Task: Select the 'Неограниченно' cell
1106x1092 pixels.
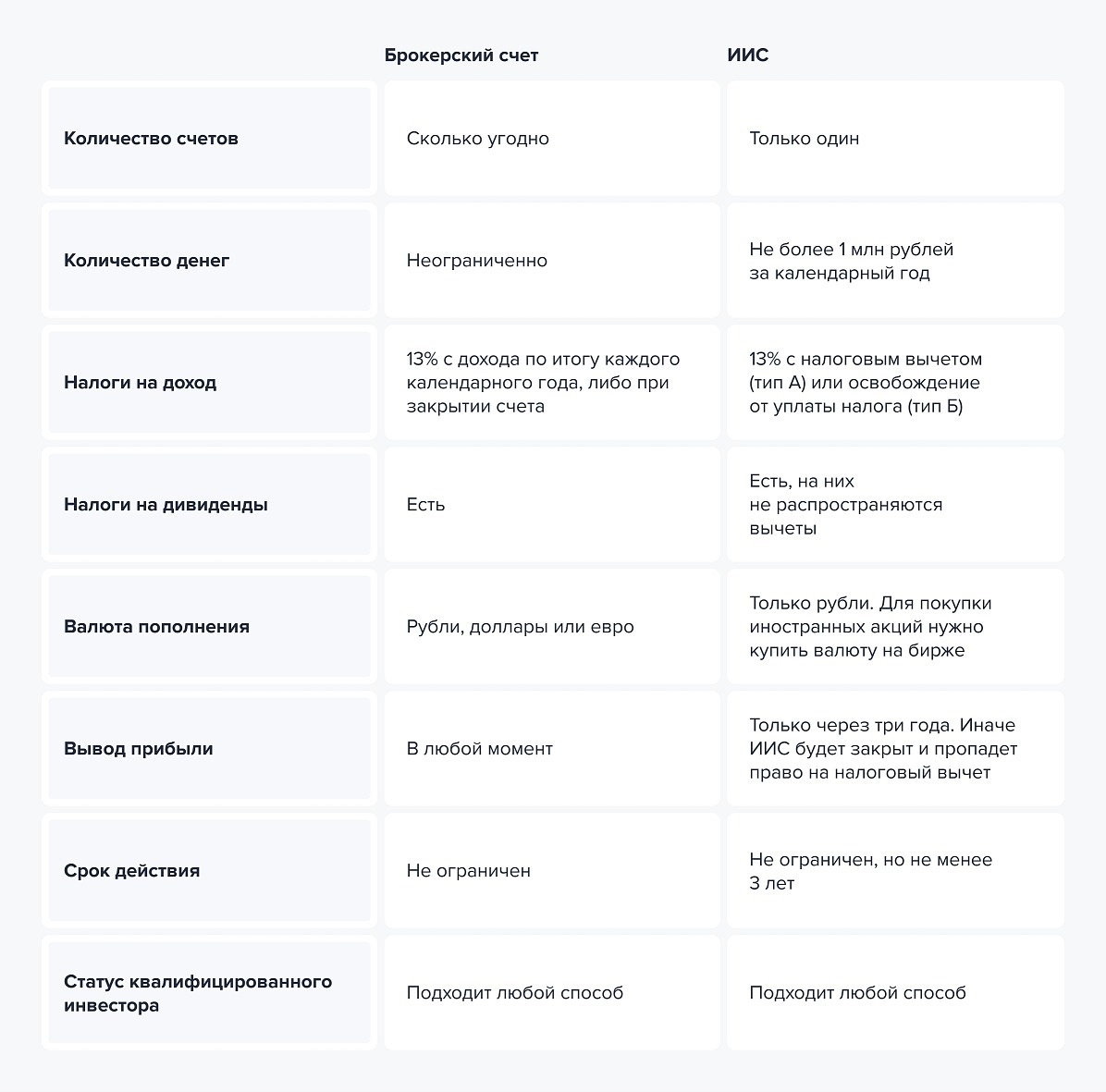Action: point(551,261)
